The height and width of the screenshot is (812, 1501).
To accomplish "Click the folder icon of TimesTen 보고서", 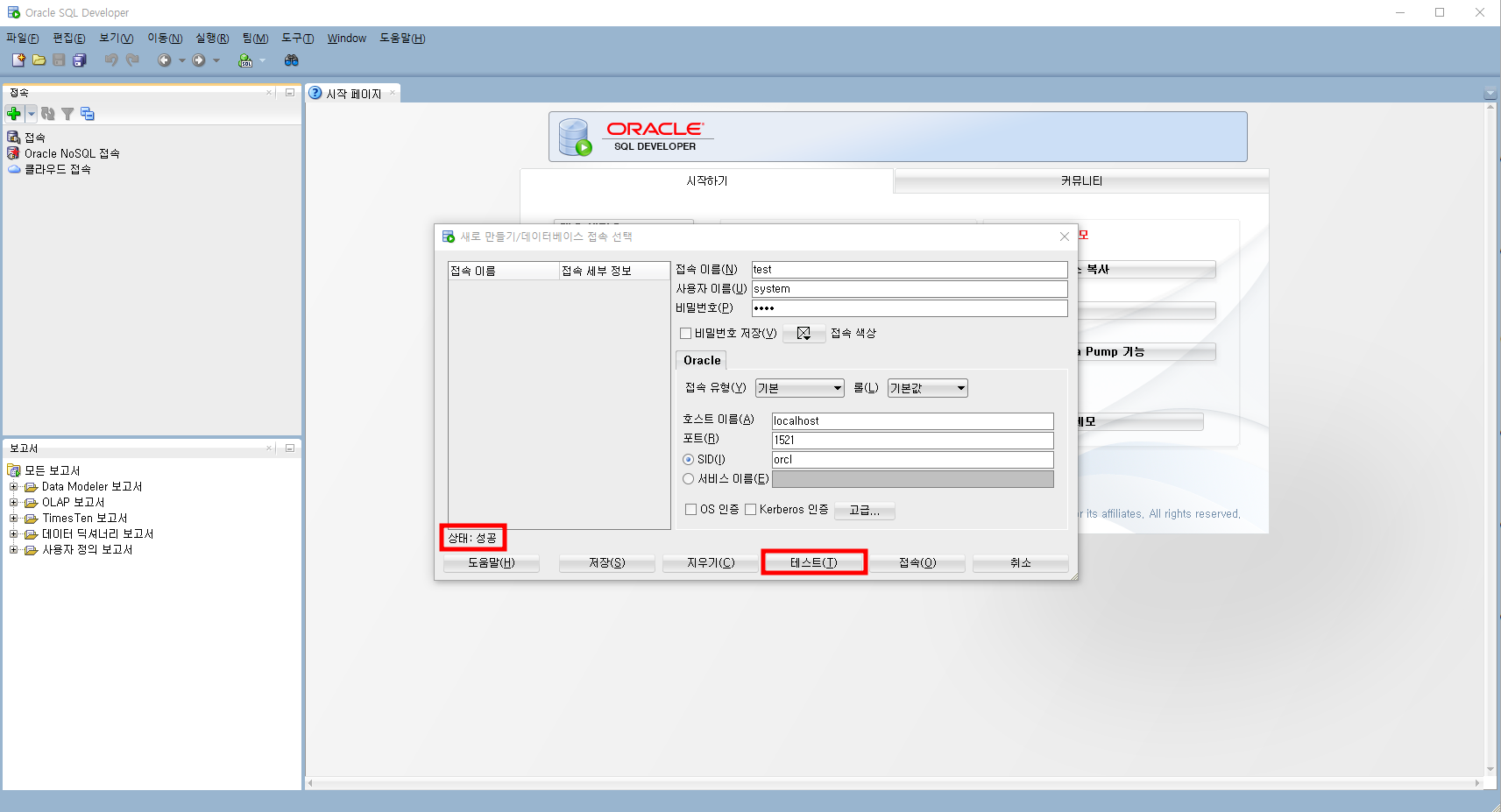I will [31, 518].
